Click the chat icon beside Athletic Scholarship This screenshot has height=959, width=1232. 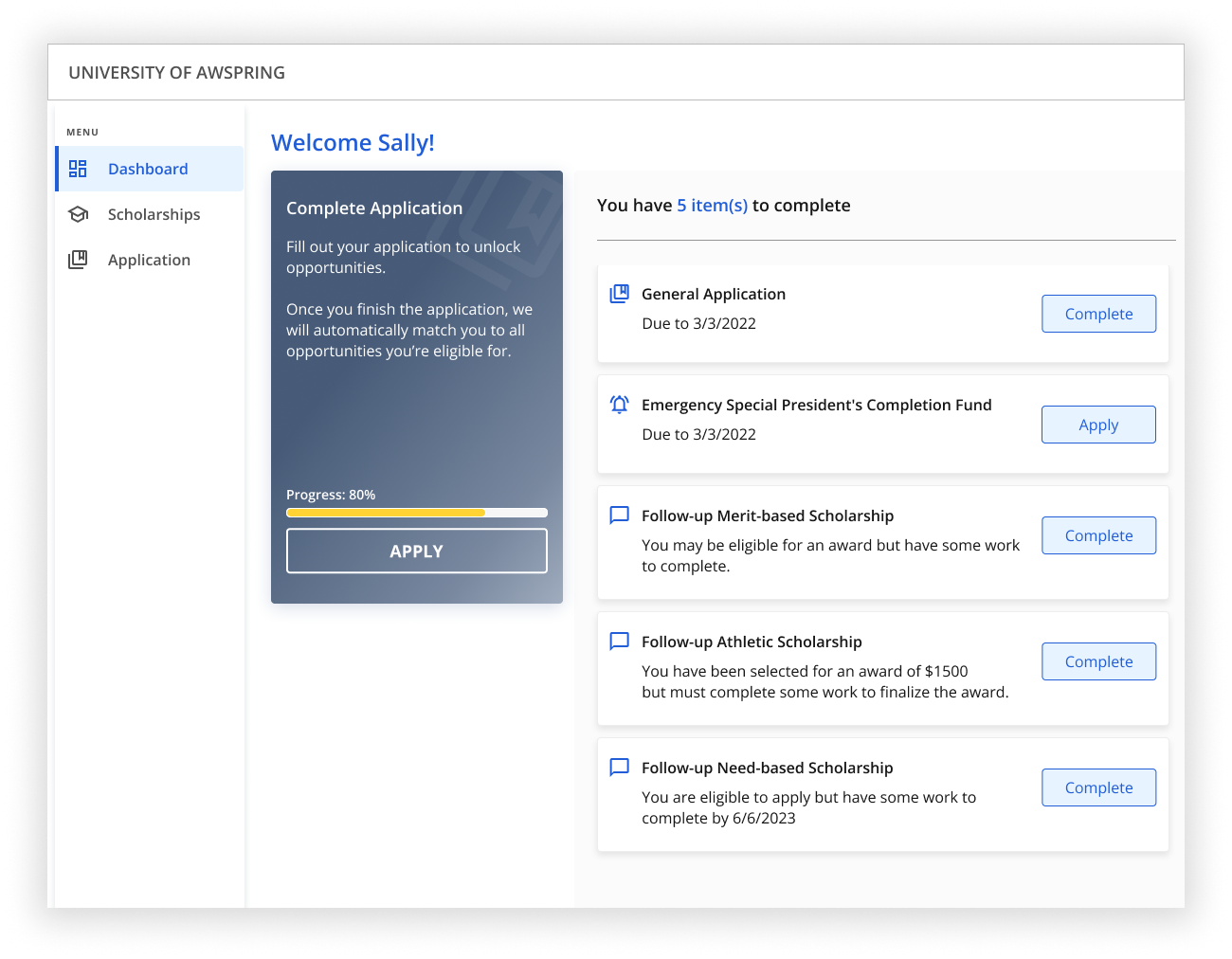coord(619,642)
